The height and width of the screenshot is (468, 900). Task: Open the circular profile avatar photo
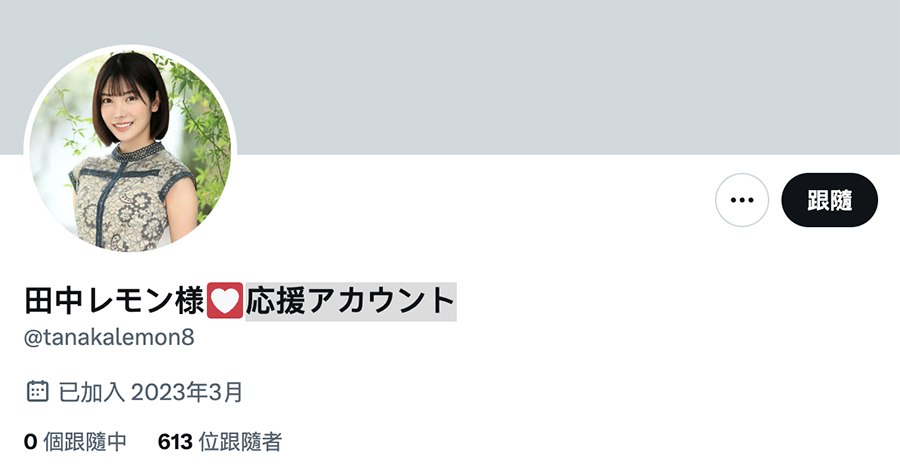point(130,150)
